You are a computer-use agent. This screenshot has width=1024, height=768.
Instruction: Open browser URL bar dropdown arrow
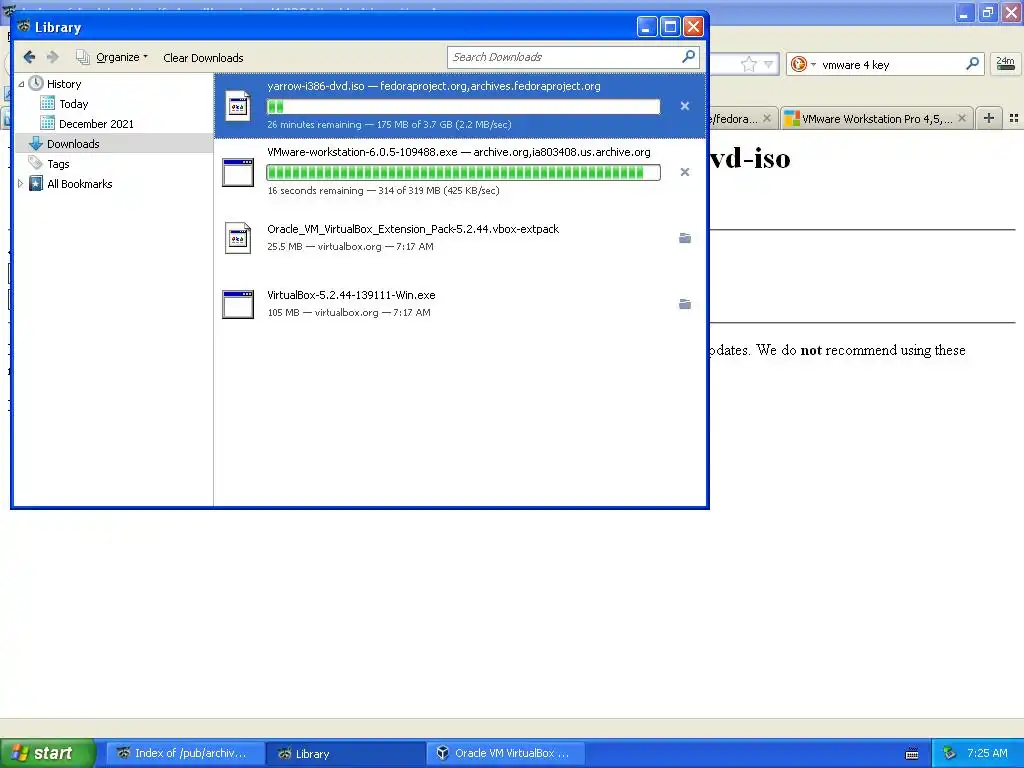point(768,65)
